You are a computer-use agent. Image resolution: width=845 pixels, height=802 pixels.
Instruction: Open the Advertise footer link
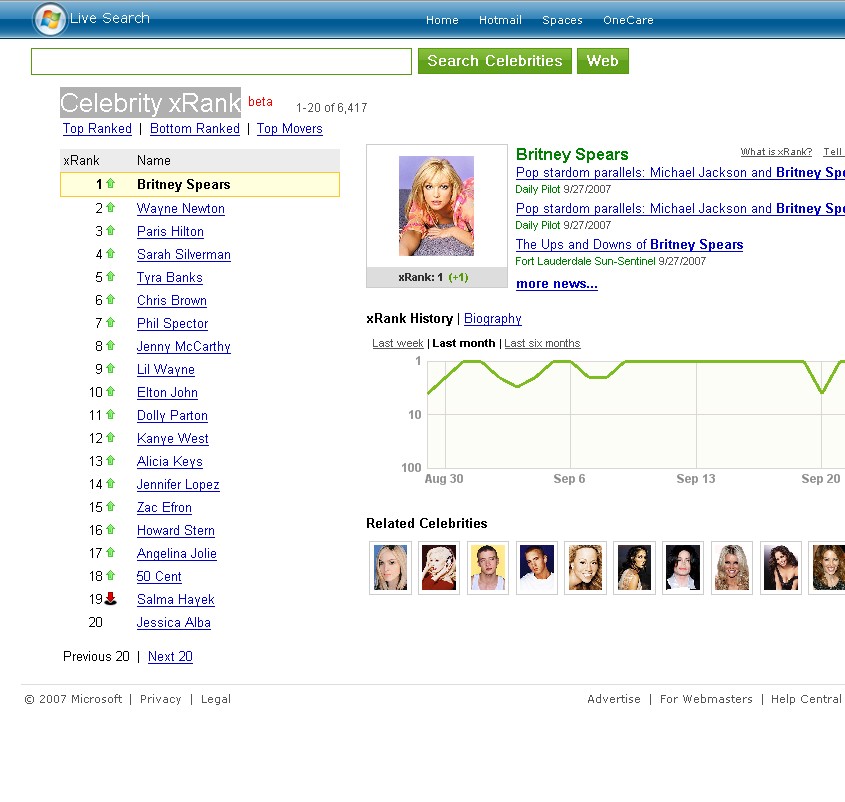614,699
